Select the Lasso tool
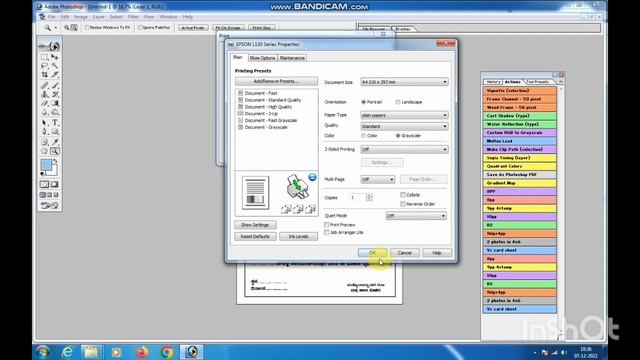This screenshot has height=360, width=640. point(44,66)
